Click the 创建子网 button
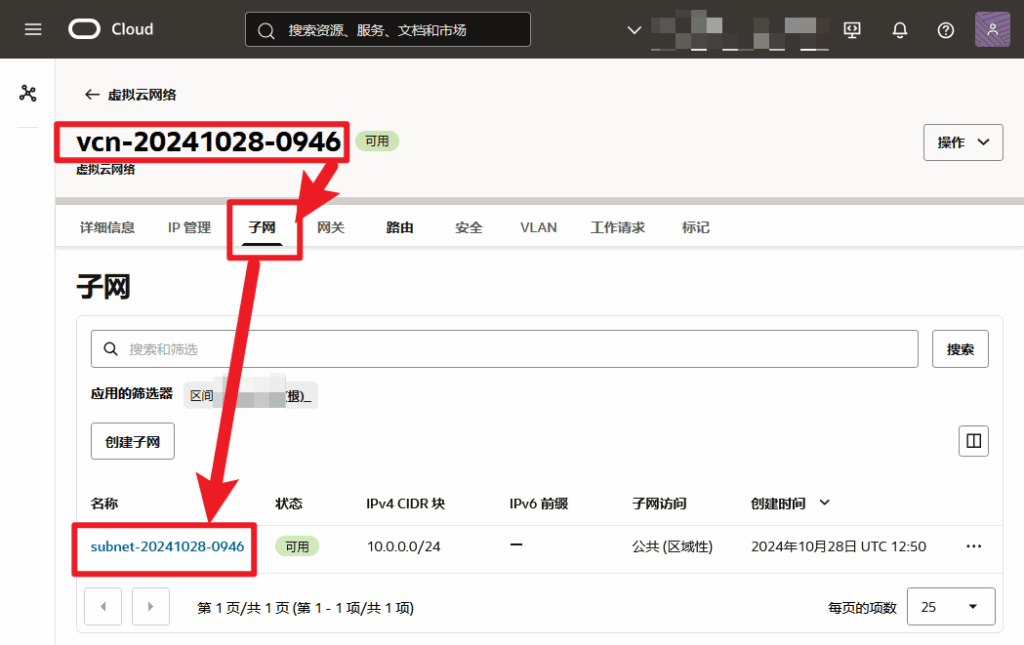Viewport: 1024px width, 645px height. [133, 441]
